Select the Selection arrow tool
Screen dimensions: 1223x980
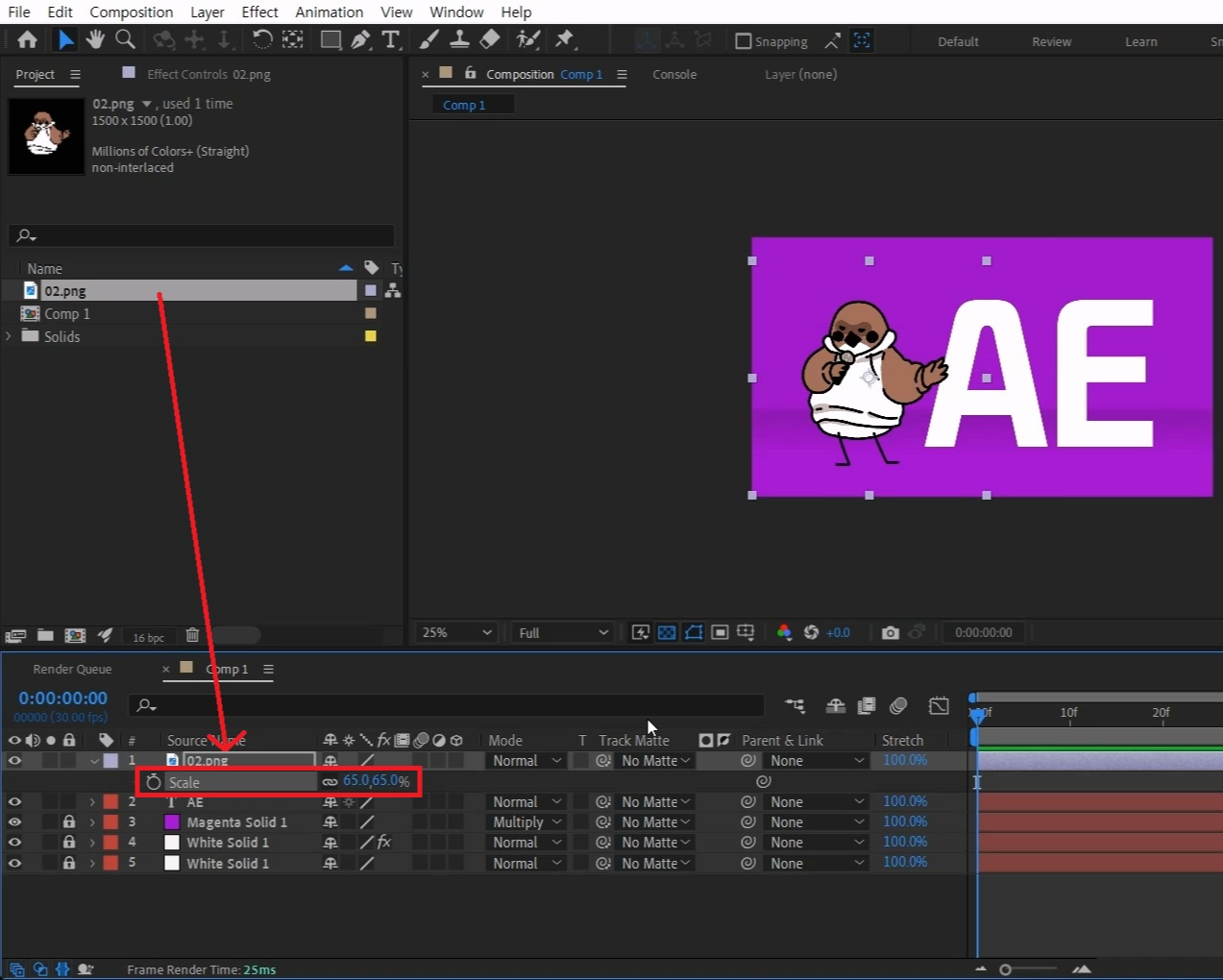click(64, 39)
